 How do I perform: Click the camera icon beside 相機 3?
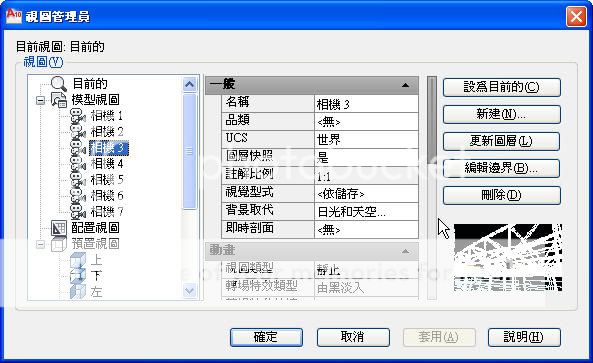(78, 148)
